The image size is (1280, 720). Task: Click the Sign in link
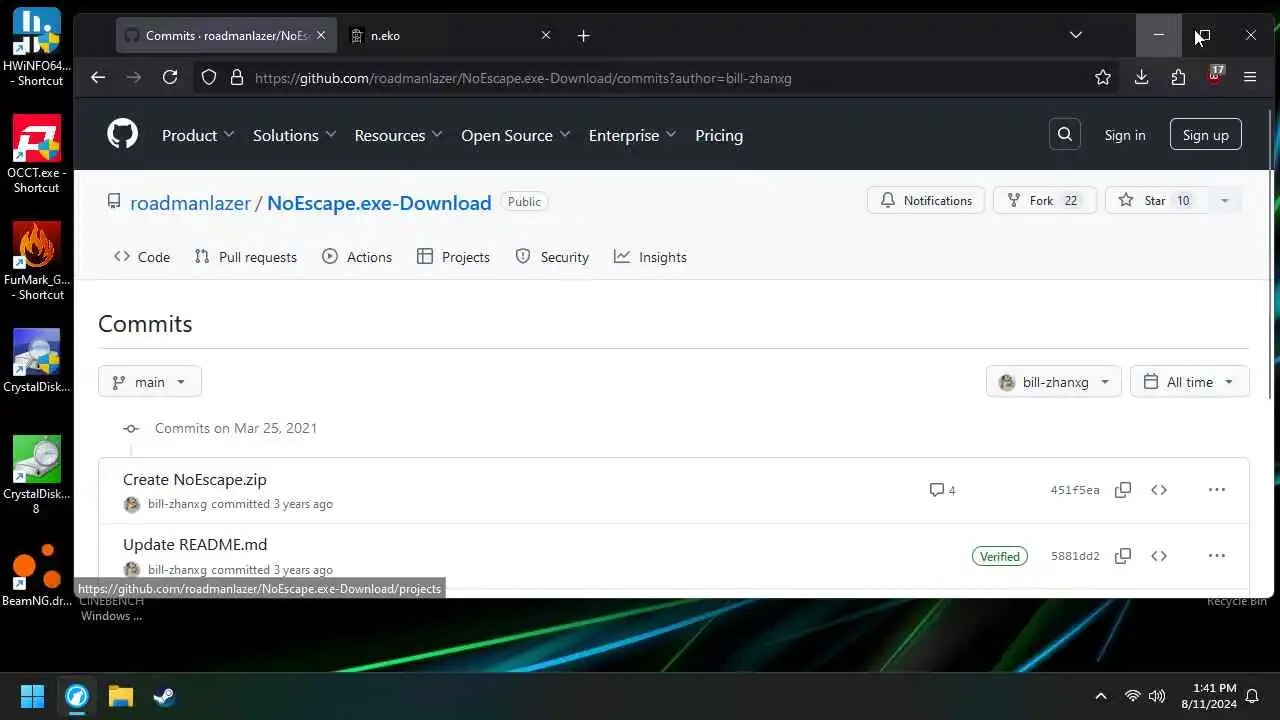point(1125,135)
